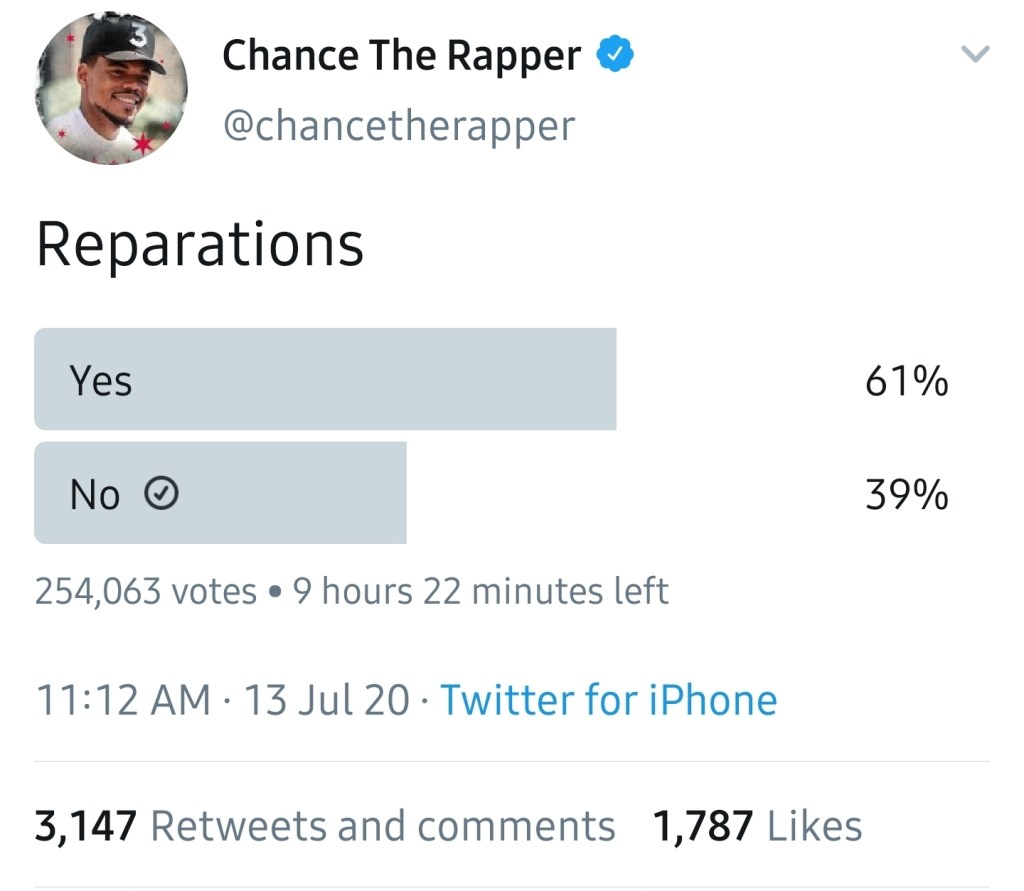The image size is (1024, 891).
Task: View the 3,147 Retweets and comments
Action: tap(325, 826)
